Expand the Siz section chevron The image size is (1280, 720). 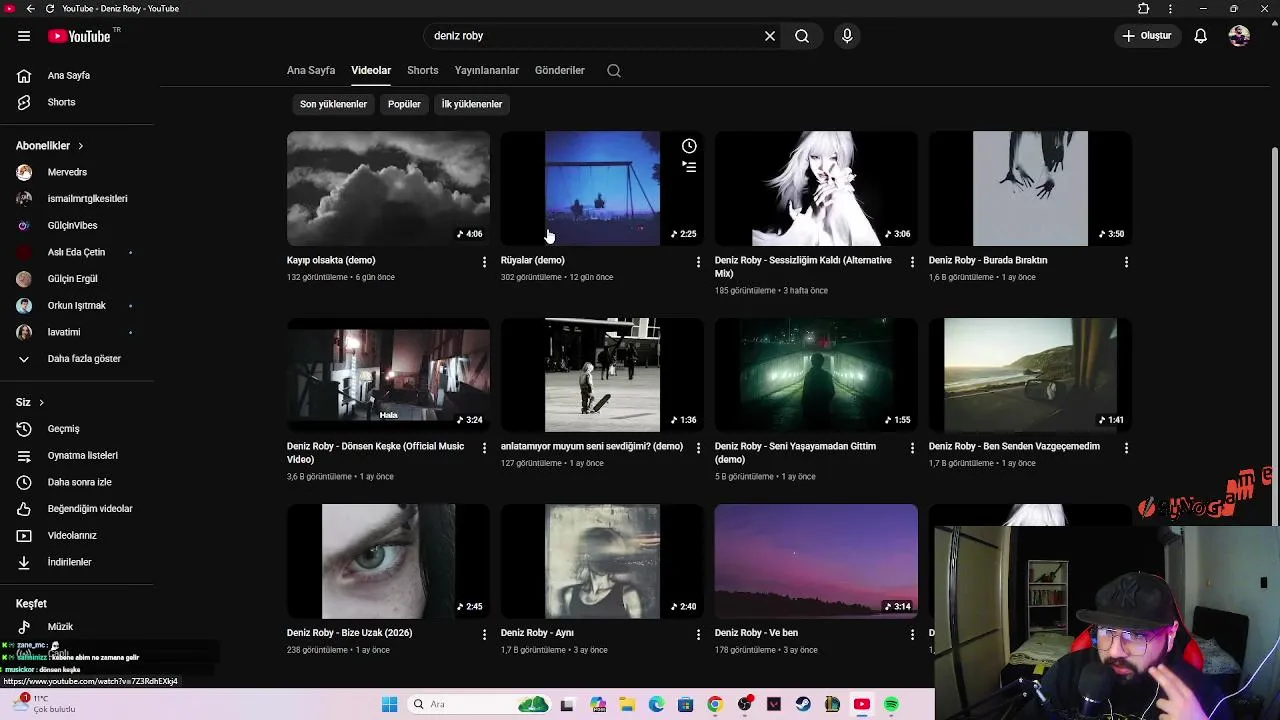pyautogui.click(x=41, y=402)
